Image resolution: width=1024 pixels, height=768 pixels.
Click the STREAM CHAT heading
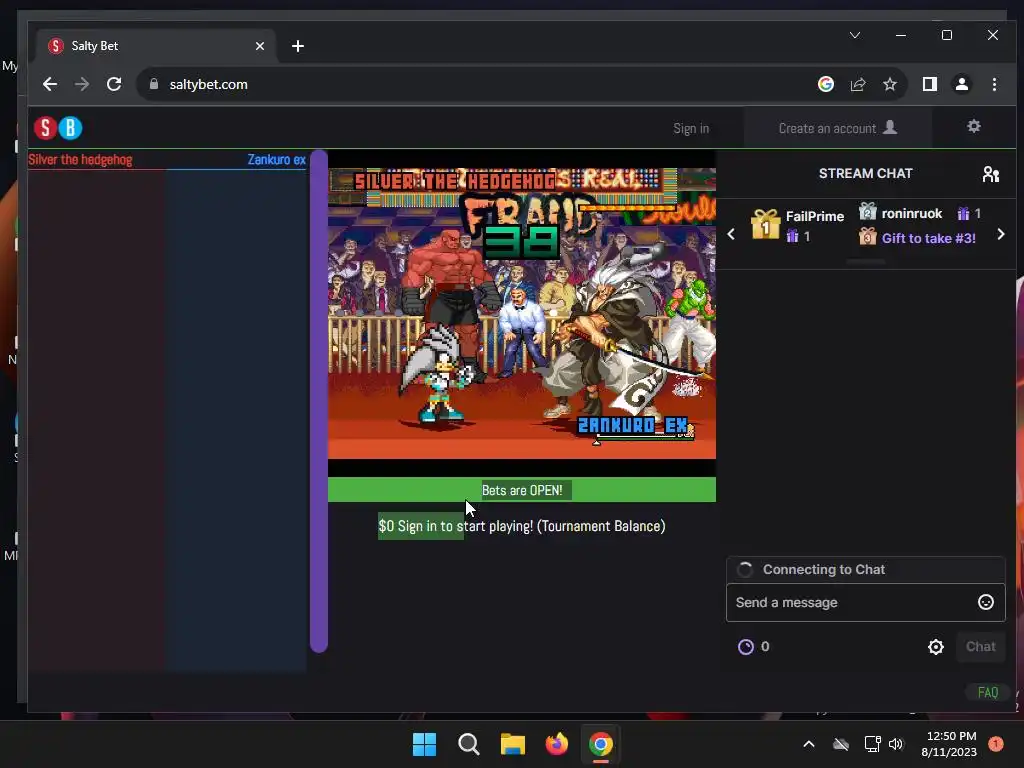click(x=865, y=173)
